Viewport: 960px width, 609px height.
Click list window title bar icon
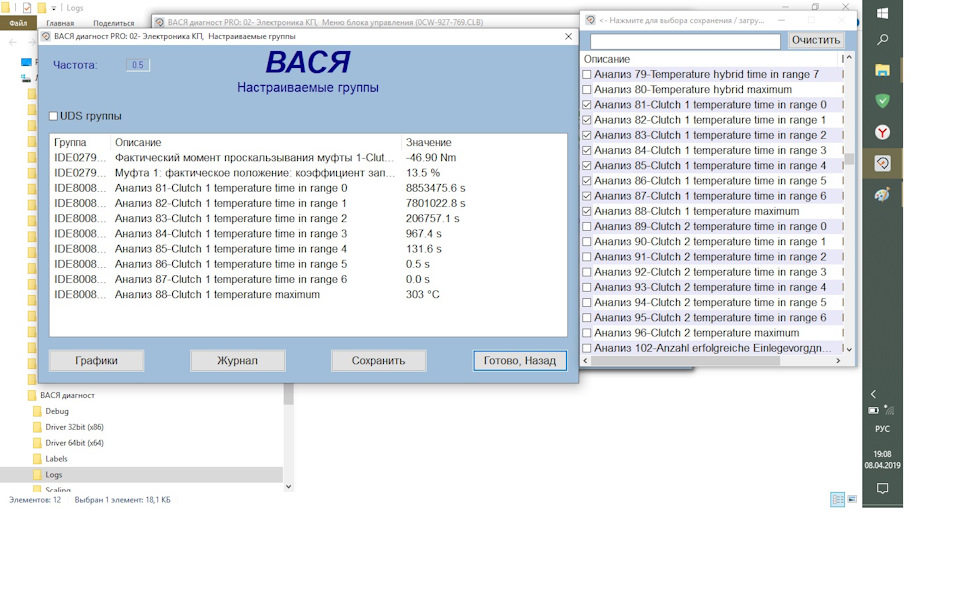pos(590,20)
